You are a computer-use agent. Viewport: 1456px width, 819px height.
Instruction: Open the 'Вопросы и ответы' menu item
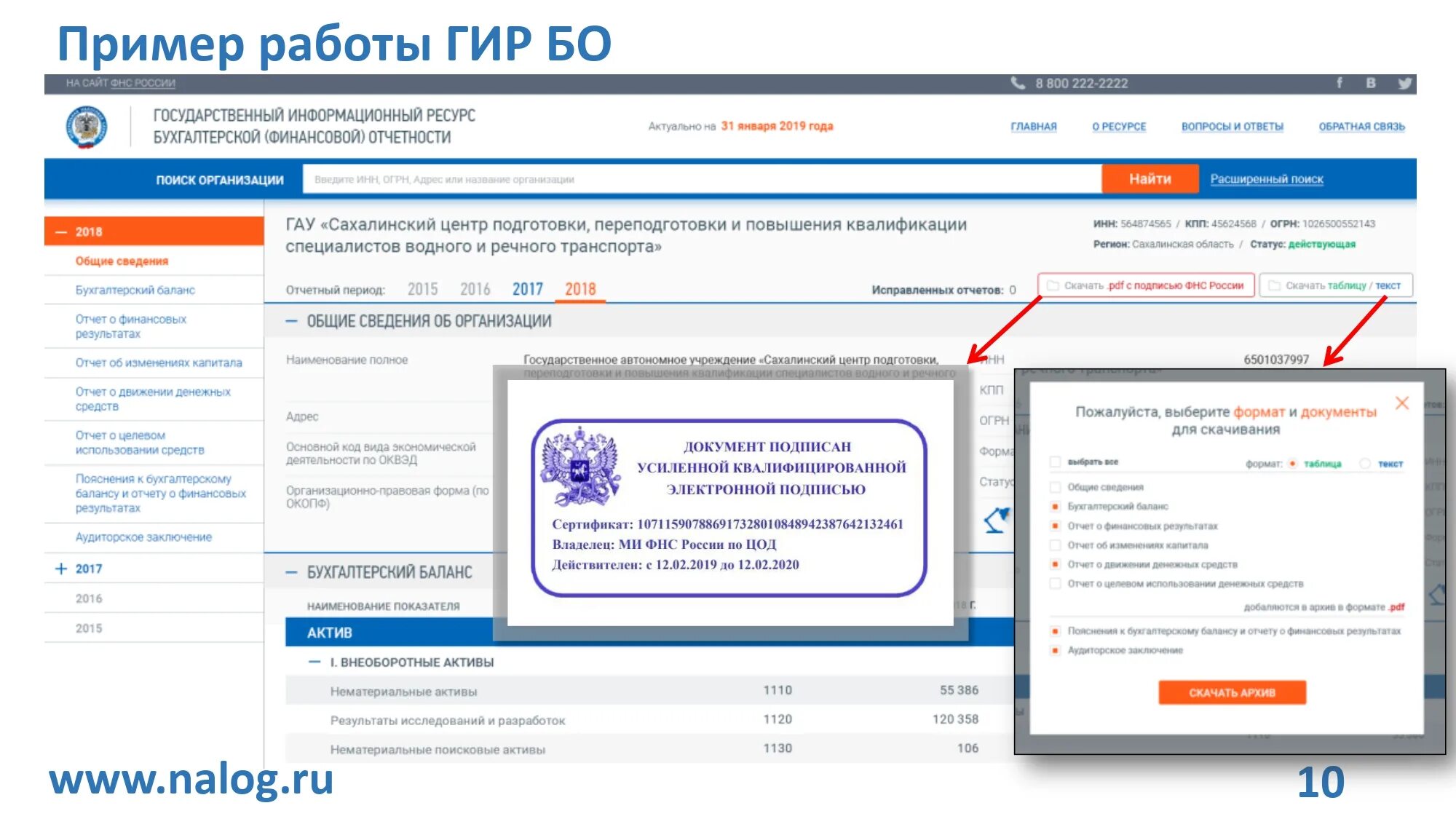pyautogui.click(x=1232, y=127)
